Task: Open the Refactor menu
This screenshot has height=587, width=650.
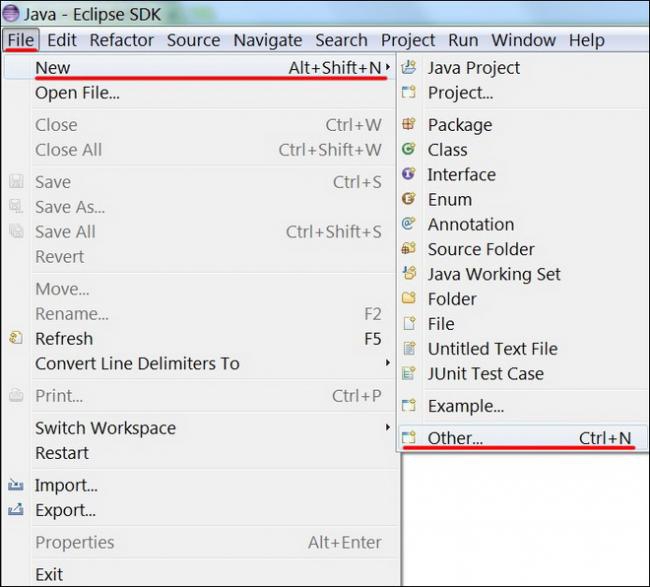Action: click(121, 40)
